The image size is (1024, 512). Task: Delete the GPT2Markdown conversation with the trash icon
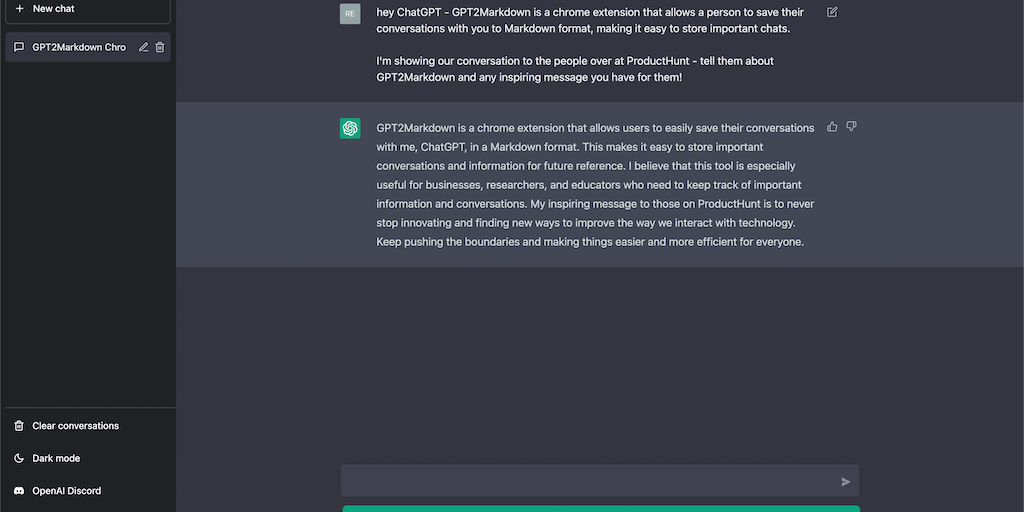pos(160,47)
